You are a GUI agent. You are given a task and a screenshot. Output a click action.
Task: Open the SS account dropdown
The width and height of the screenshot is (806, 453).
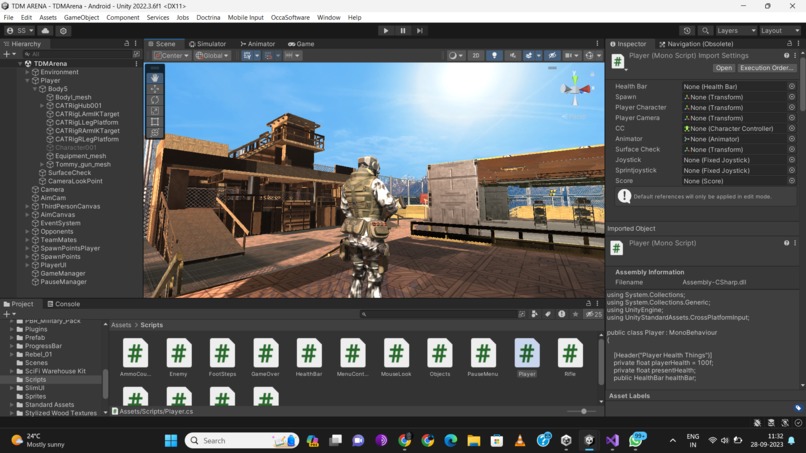click(x=20, y=31)
